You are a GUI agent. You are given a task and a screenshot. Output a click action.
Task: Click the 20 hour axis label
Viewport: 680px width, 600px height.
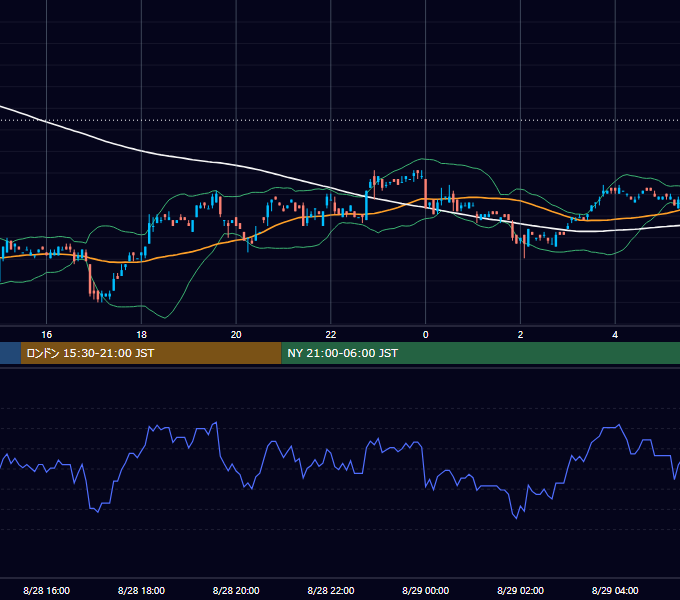236,335
